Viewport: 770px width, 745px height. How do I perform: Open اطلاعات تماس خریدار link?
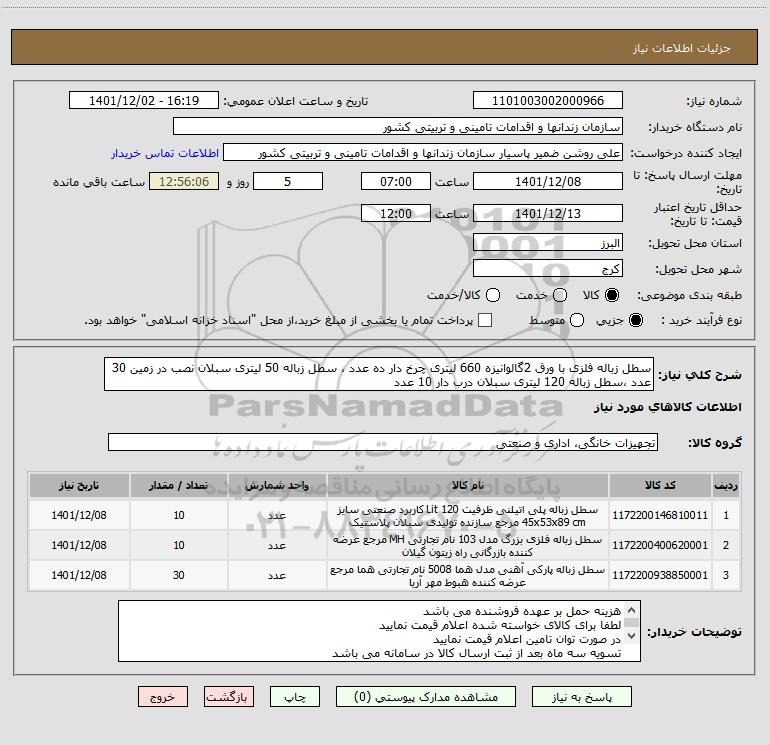(x=165, y=153)
